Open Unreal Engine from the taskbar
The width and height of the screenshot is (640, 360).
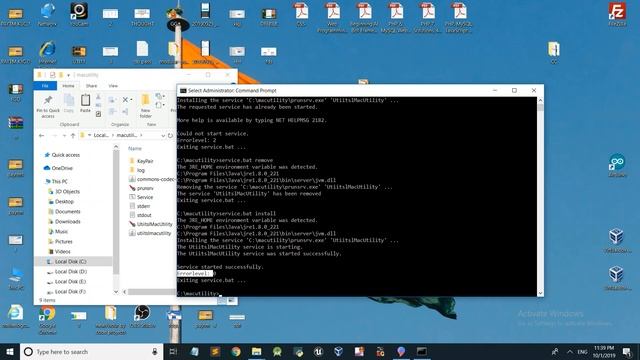[318, 351]
